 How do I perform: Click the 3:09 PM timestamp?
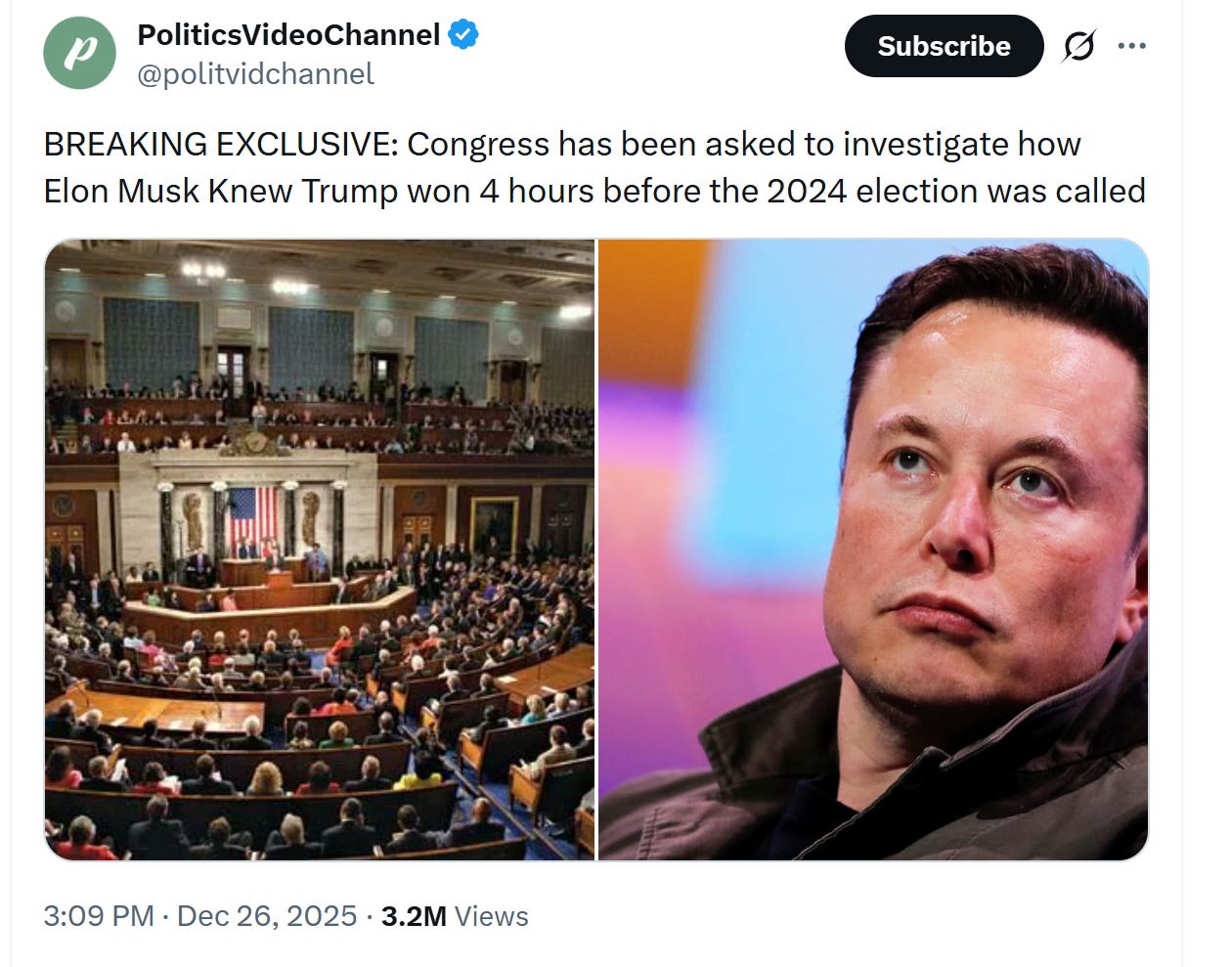tap(99, 916)
